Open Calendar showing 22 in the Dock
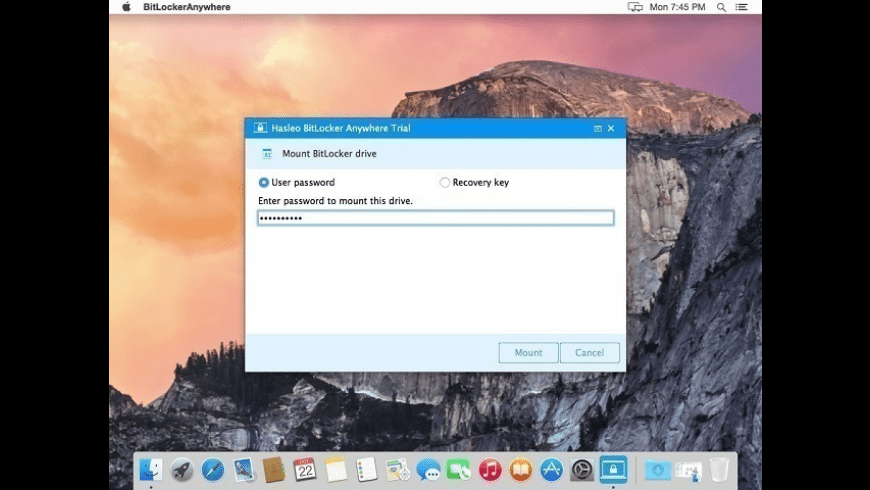 pyautogui.click(x=305, y=470)
